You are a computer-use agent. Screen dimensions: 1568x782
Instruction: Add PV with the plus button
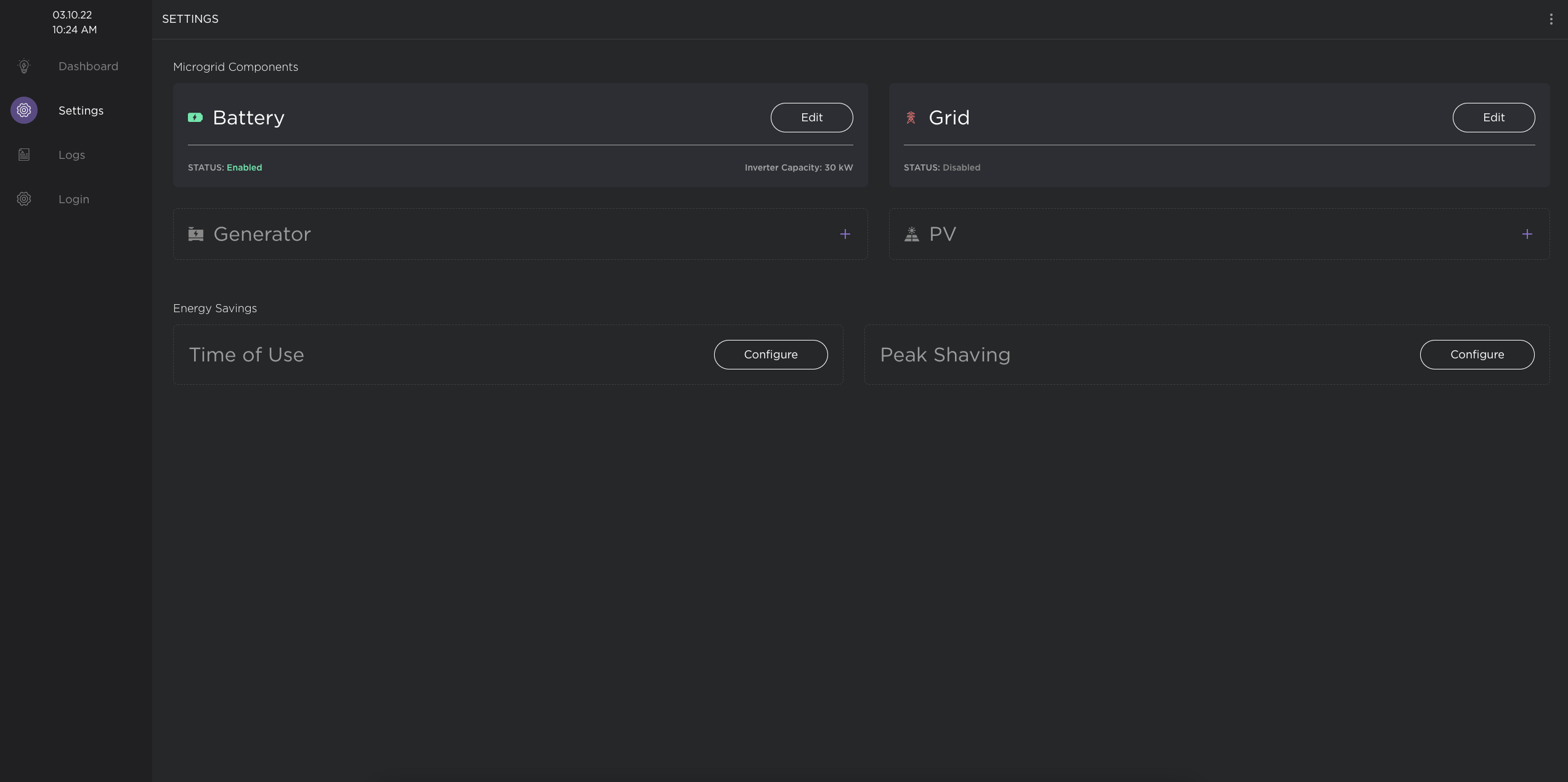(1527, 234)
